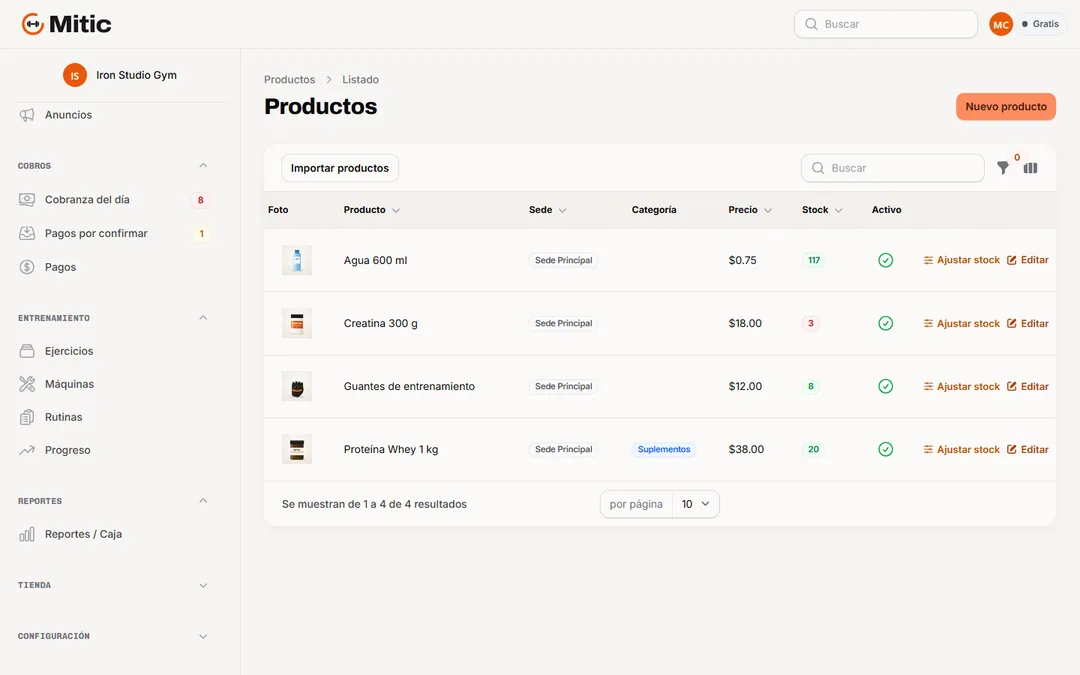Click the active check icon for Creatina 300 g

coord(886,324)
